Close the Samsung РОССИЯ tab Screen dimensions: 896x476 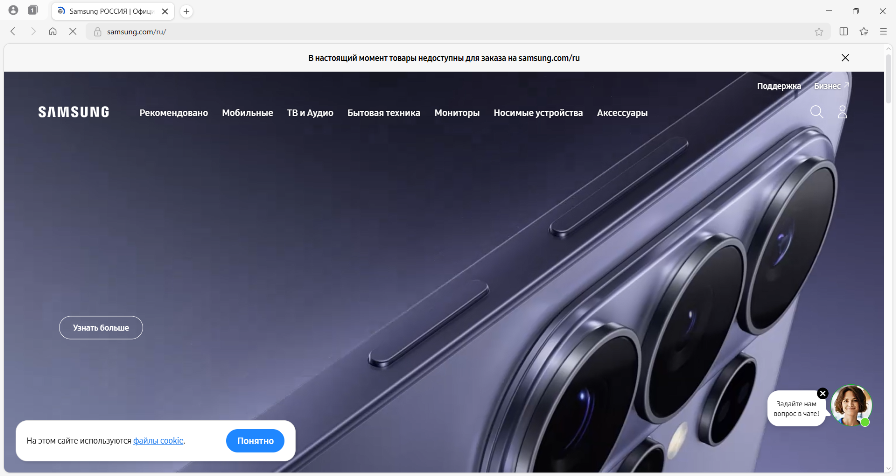165,11
